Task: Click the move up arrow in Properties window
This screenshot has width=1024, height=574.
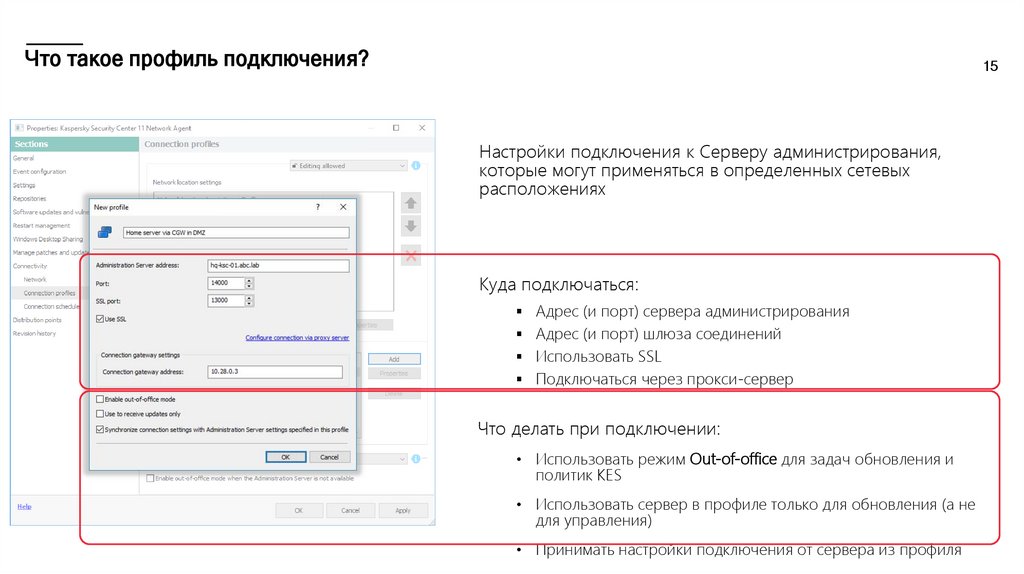Action: point(411,203)
